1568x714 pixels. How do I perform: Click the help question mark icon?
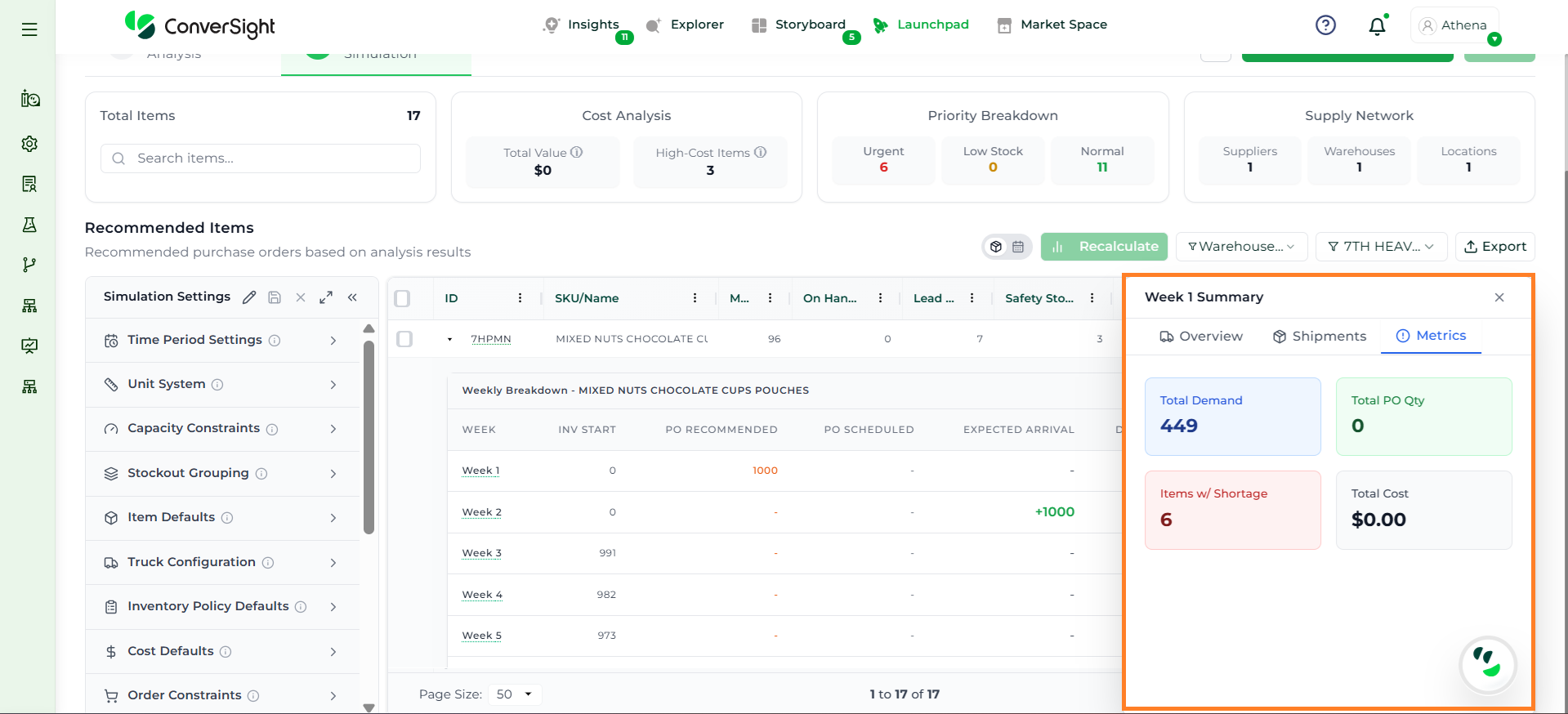click(x=1325, y=25)
